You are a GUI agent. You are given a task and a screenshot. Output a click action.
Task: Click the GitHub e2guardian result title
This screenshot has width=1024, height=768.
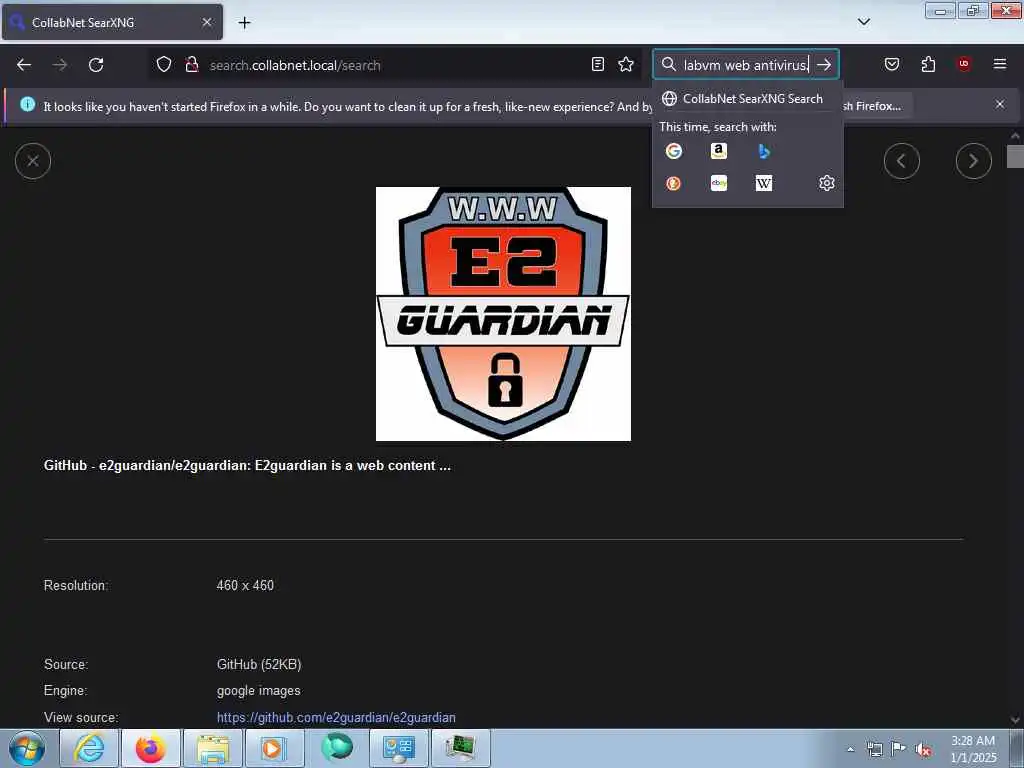point(247,466)
